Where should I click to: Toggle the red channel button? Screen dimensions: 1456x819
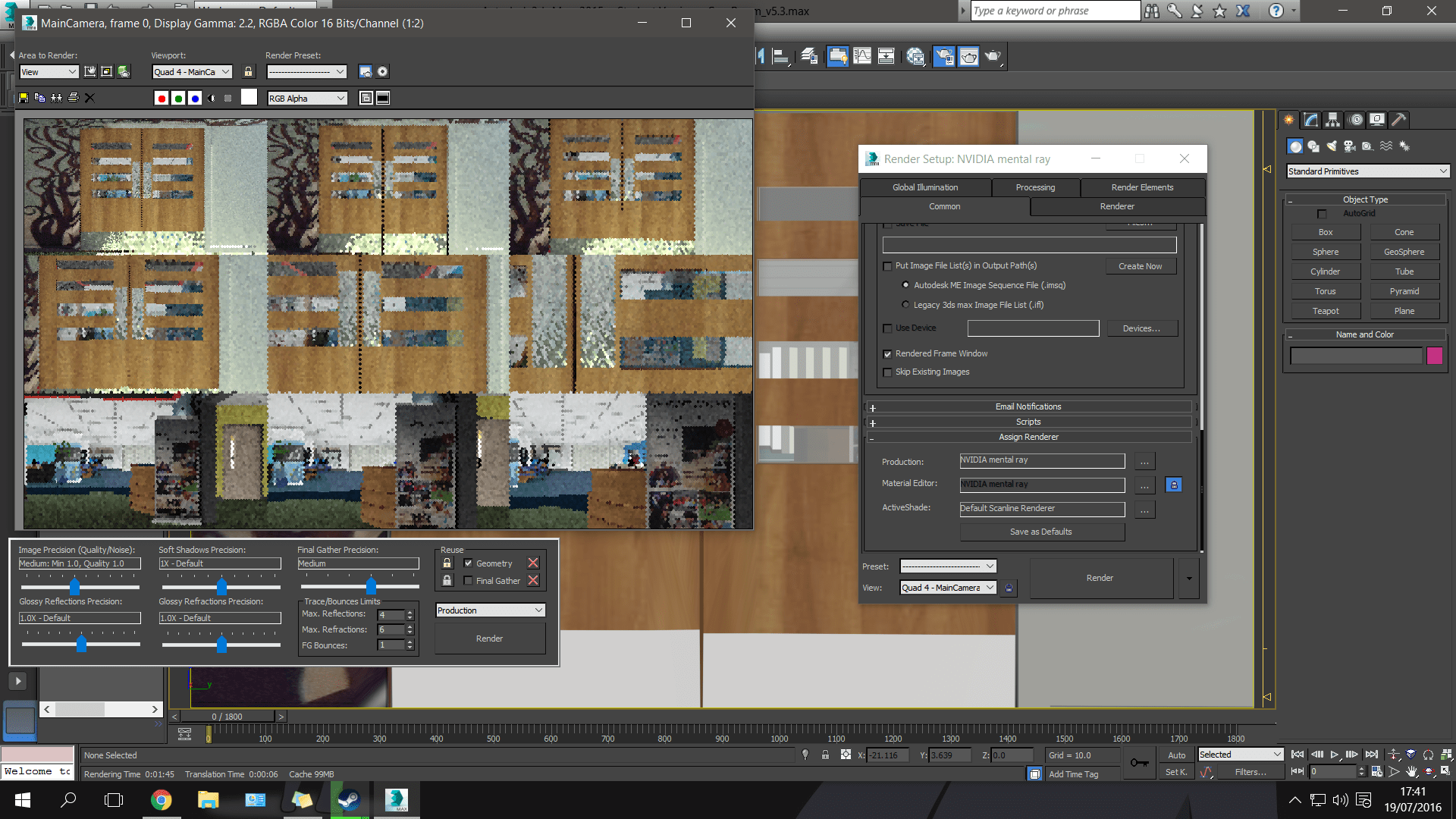click(162, 99)
